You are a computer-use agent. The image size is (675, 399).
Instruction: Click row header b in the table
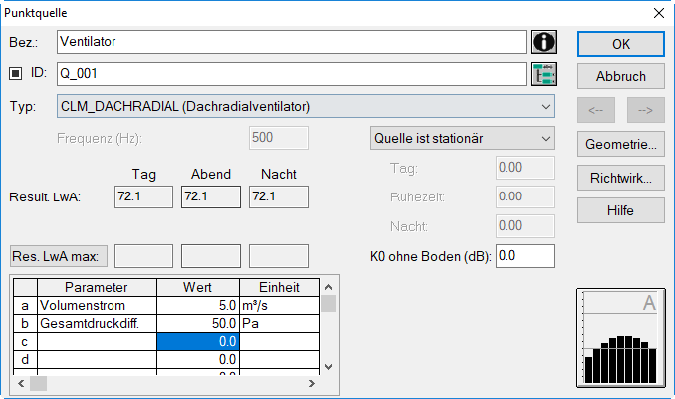(25, 324)
